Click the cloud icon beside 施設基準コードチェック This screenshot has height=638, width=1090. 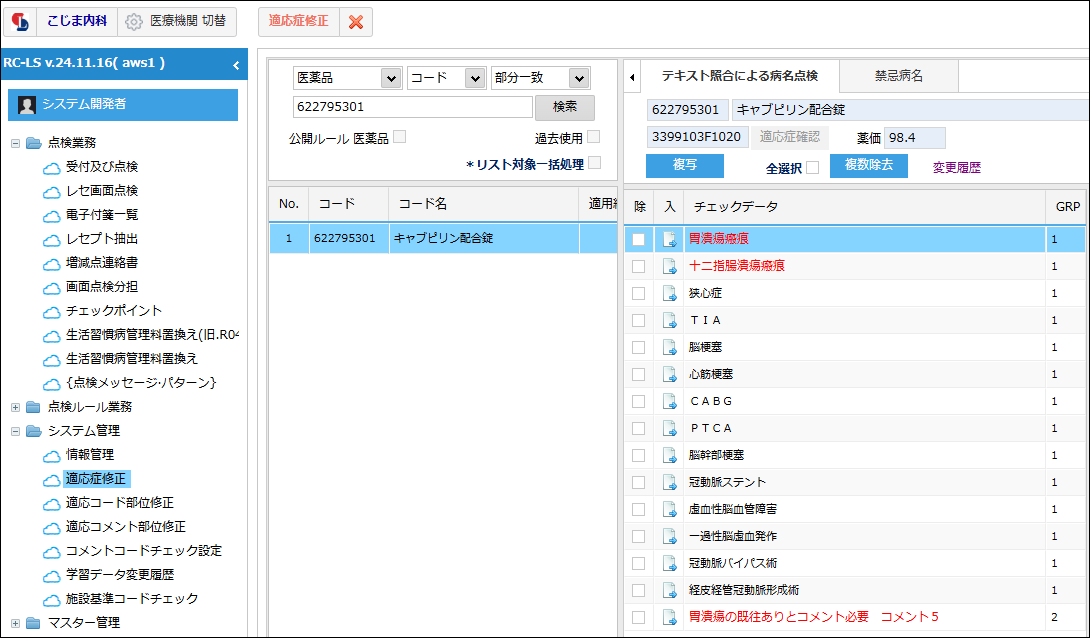51,600
